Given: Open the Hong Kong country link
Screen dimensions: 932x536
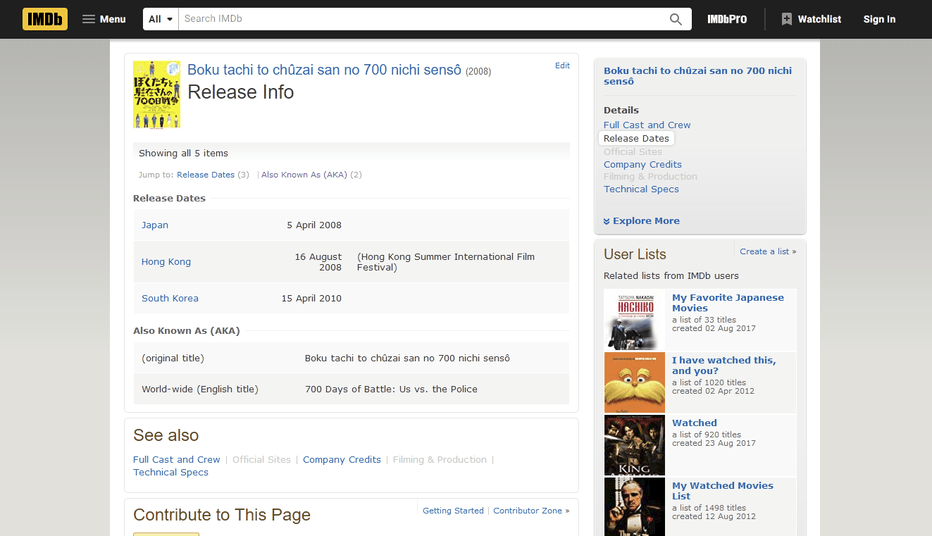Looking at the screenshot, I should click(166, 262).
